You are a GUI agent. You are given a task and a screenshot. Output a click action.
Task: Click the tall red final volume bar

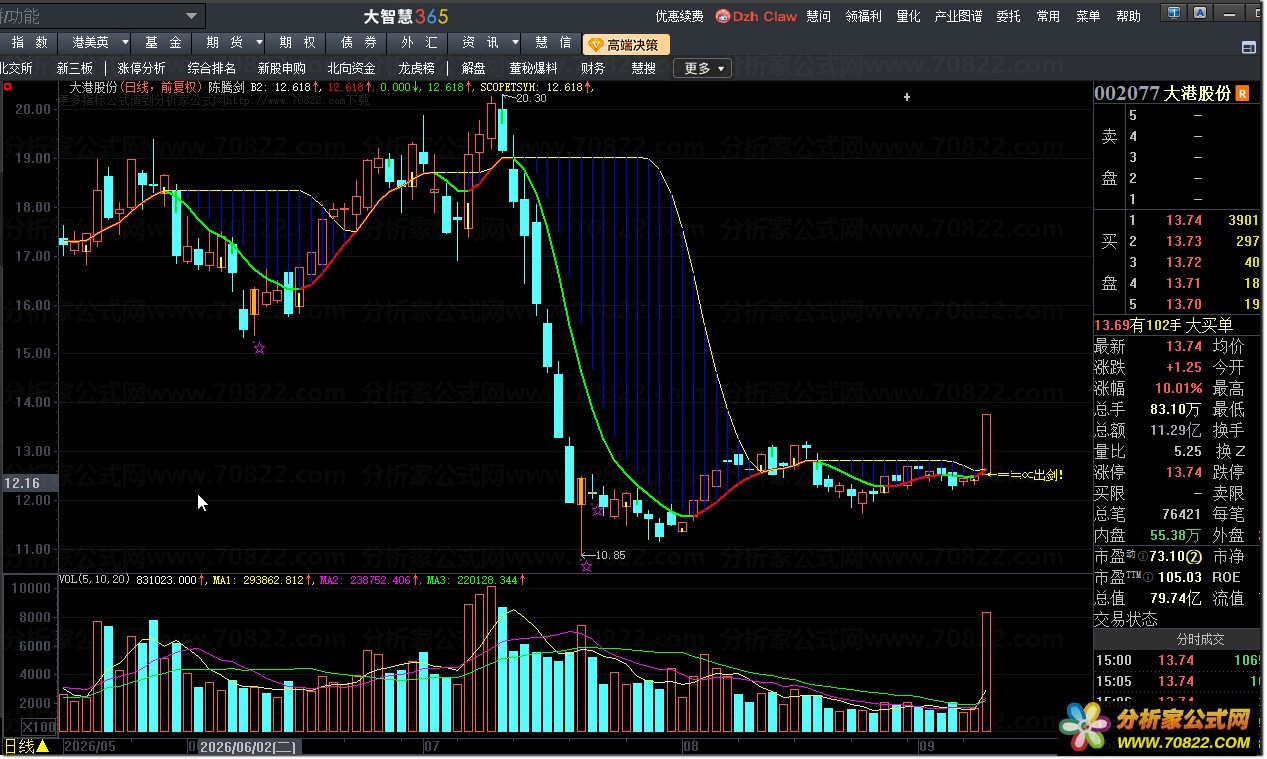[986, 672]
